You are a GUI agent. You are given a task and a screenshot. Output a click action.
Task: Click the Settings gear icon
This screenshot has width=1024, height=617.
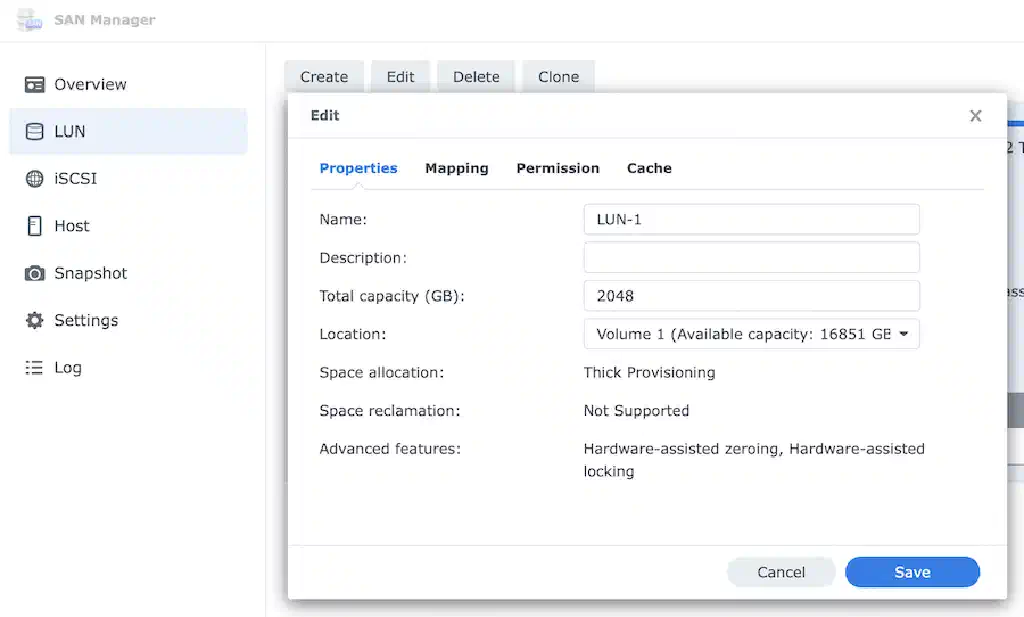click(35, 320)
